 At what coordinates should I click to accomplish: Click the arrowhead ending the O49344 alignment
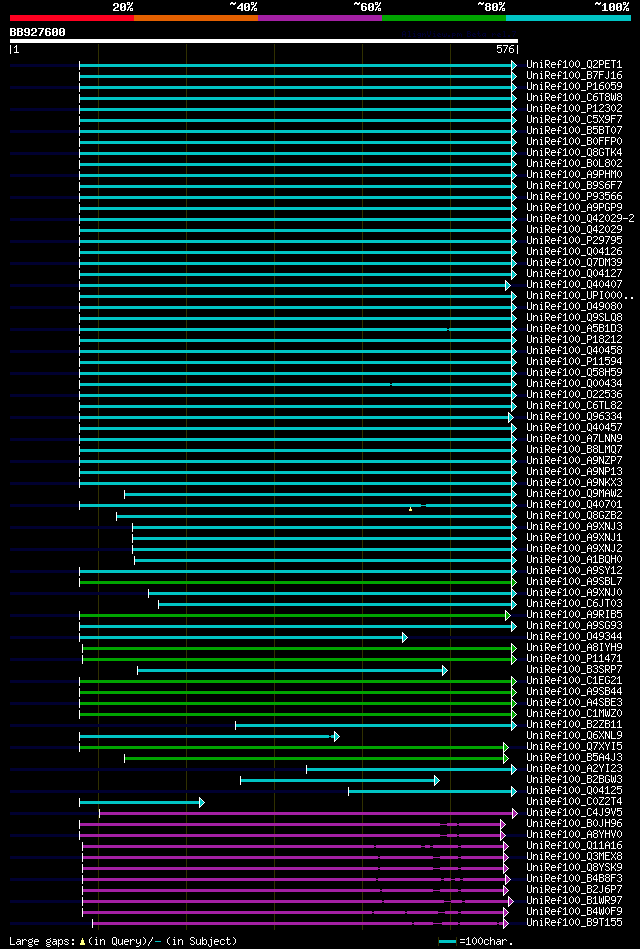(404, 637)
